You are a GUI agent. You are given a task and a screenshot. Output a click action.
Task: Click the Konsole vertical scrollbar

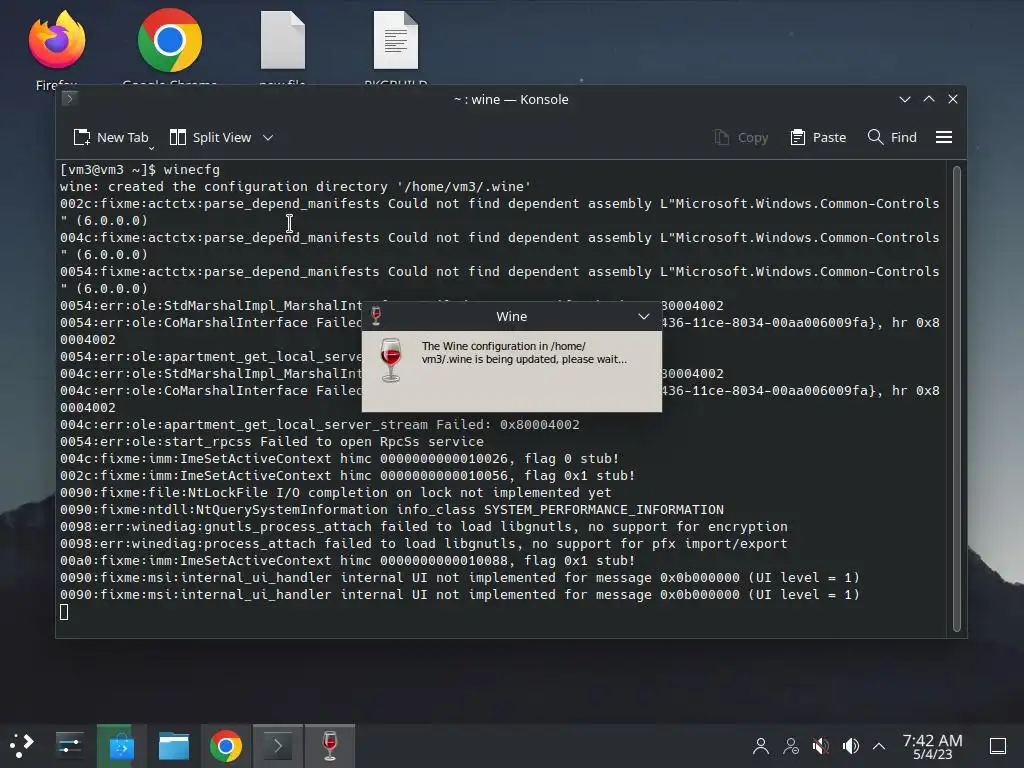(957, 399)
